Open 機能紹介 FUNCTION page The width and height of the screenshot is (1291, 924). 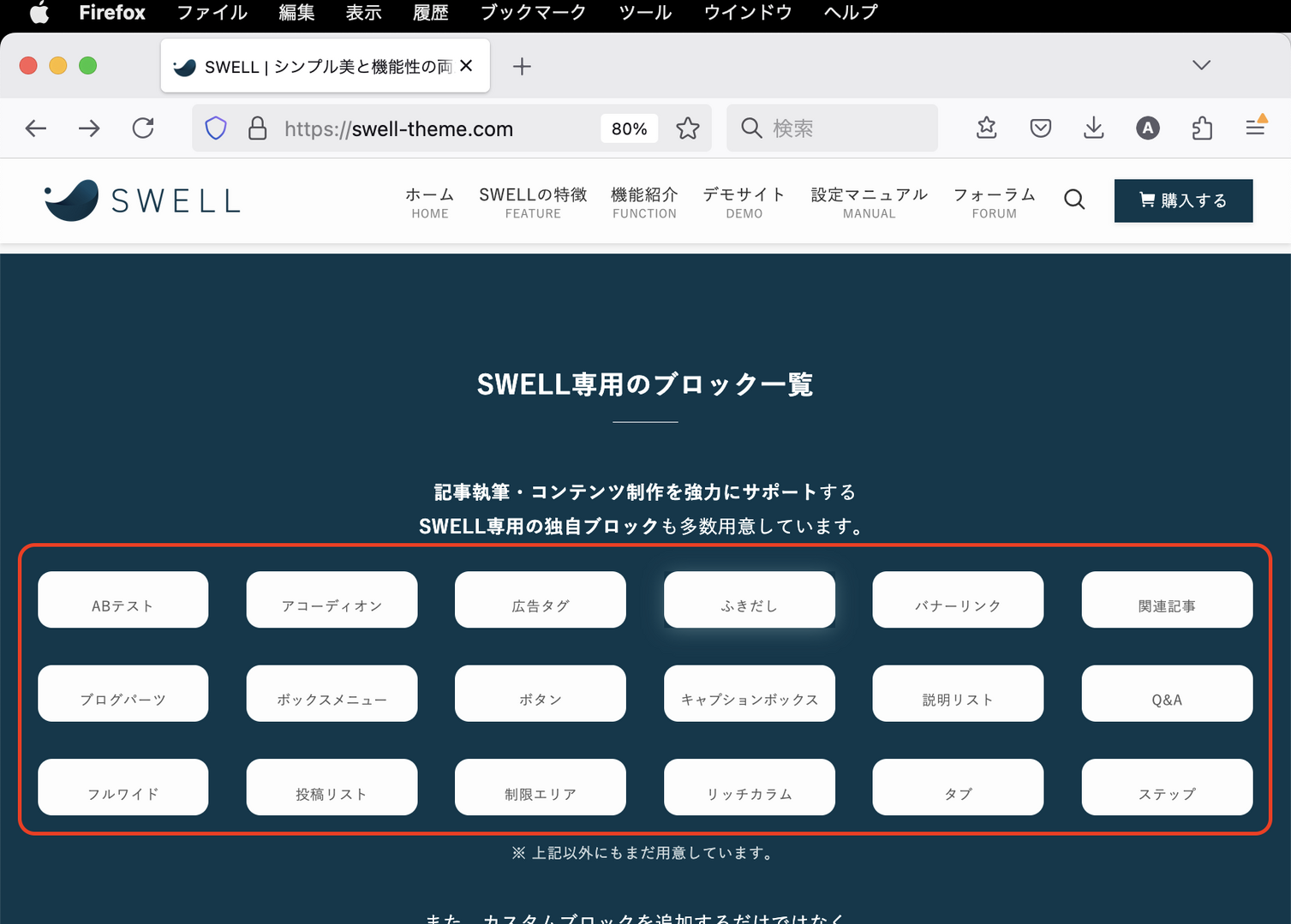click(644, 203)
